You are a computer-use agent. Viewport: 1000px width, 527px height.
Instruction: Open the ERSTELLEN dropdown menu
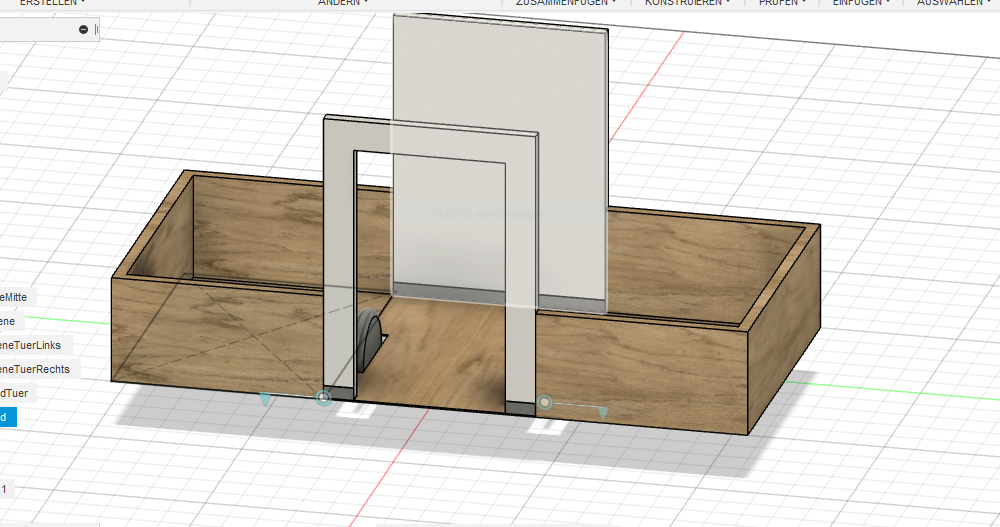click(52, 3)
